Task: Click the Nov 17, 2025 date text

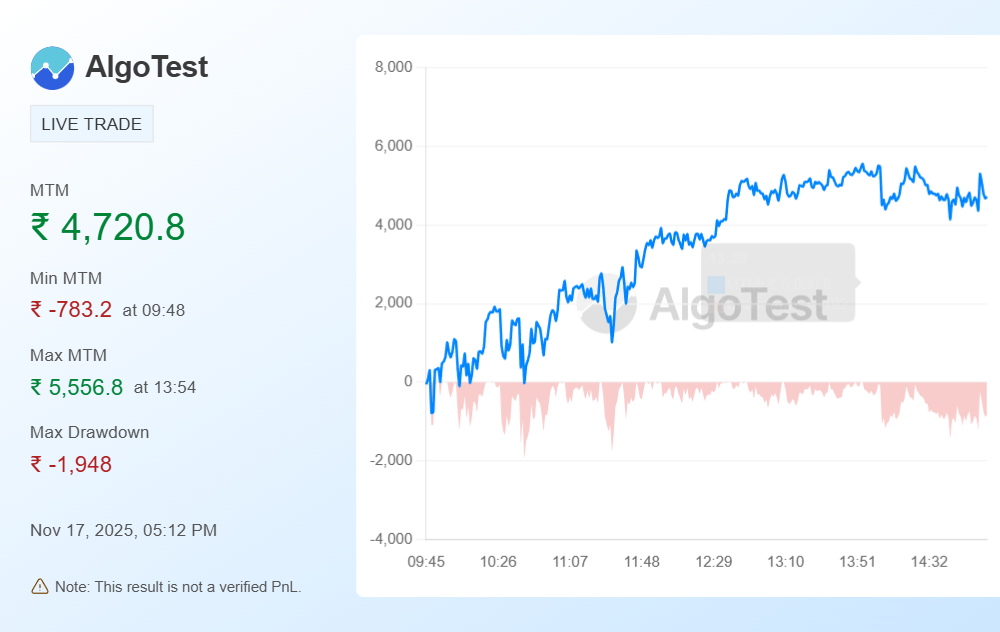Action: (x=123, y=530)
